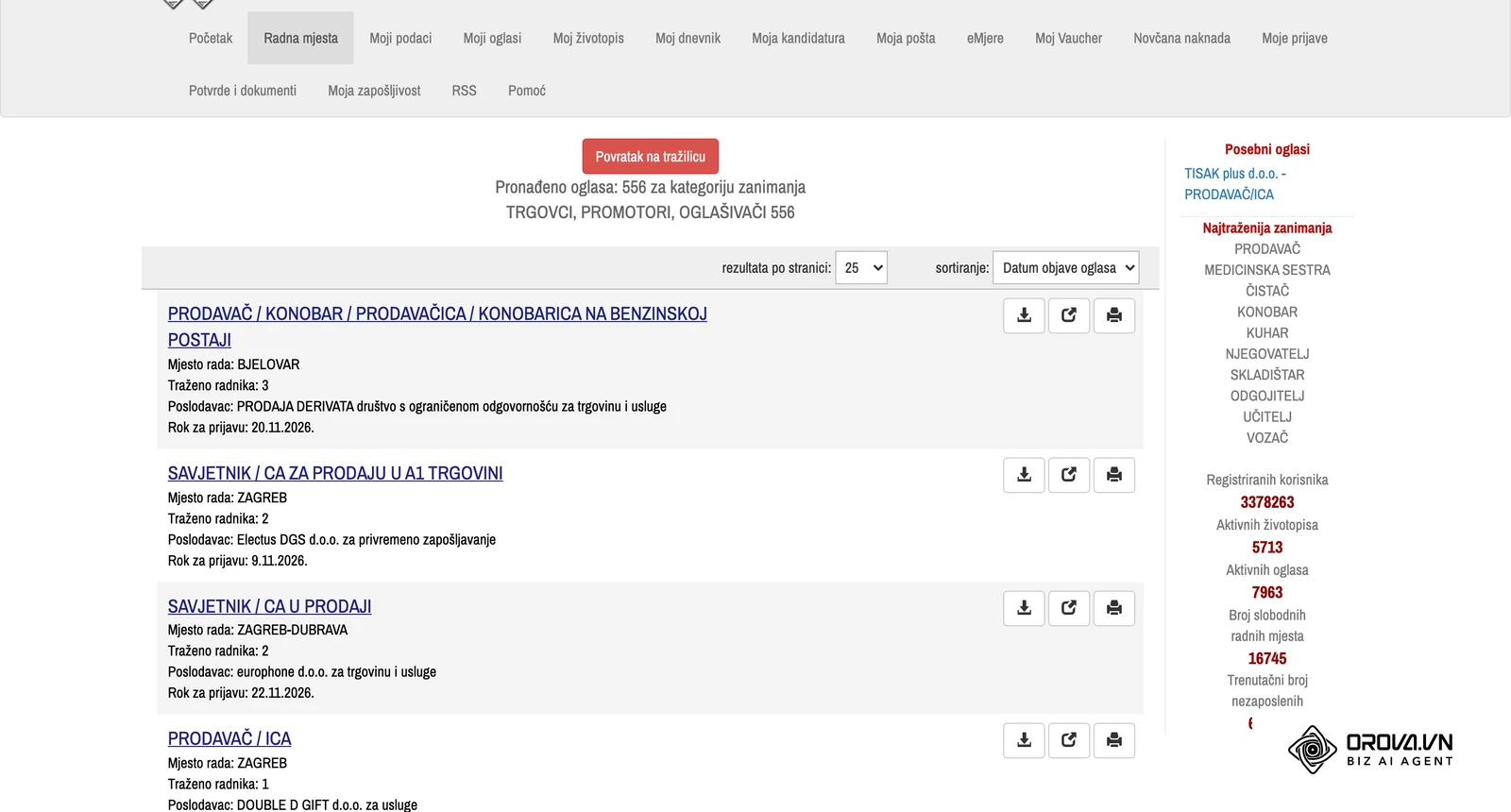The image size is (1511, 812).
Task: Open the Moji podaci menu
Action: pos(400,38)
